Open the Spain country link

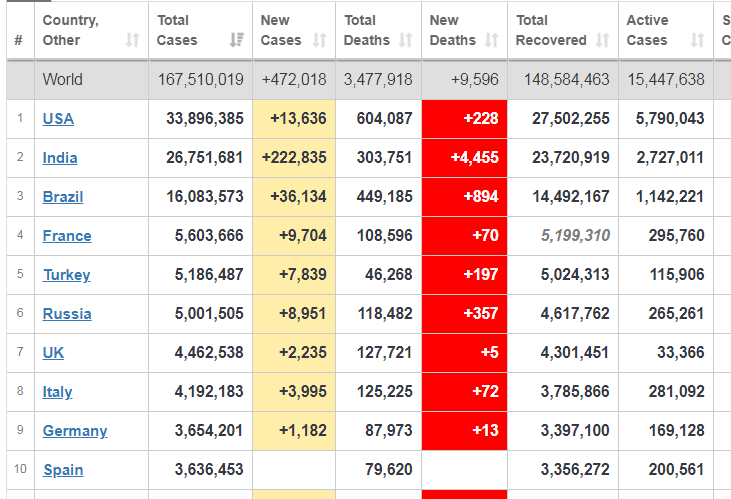tap(63, 470)
